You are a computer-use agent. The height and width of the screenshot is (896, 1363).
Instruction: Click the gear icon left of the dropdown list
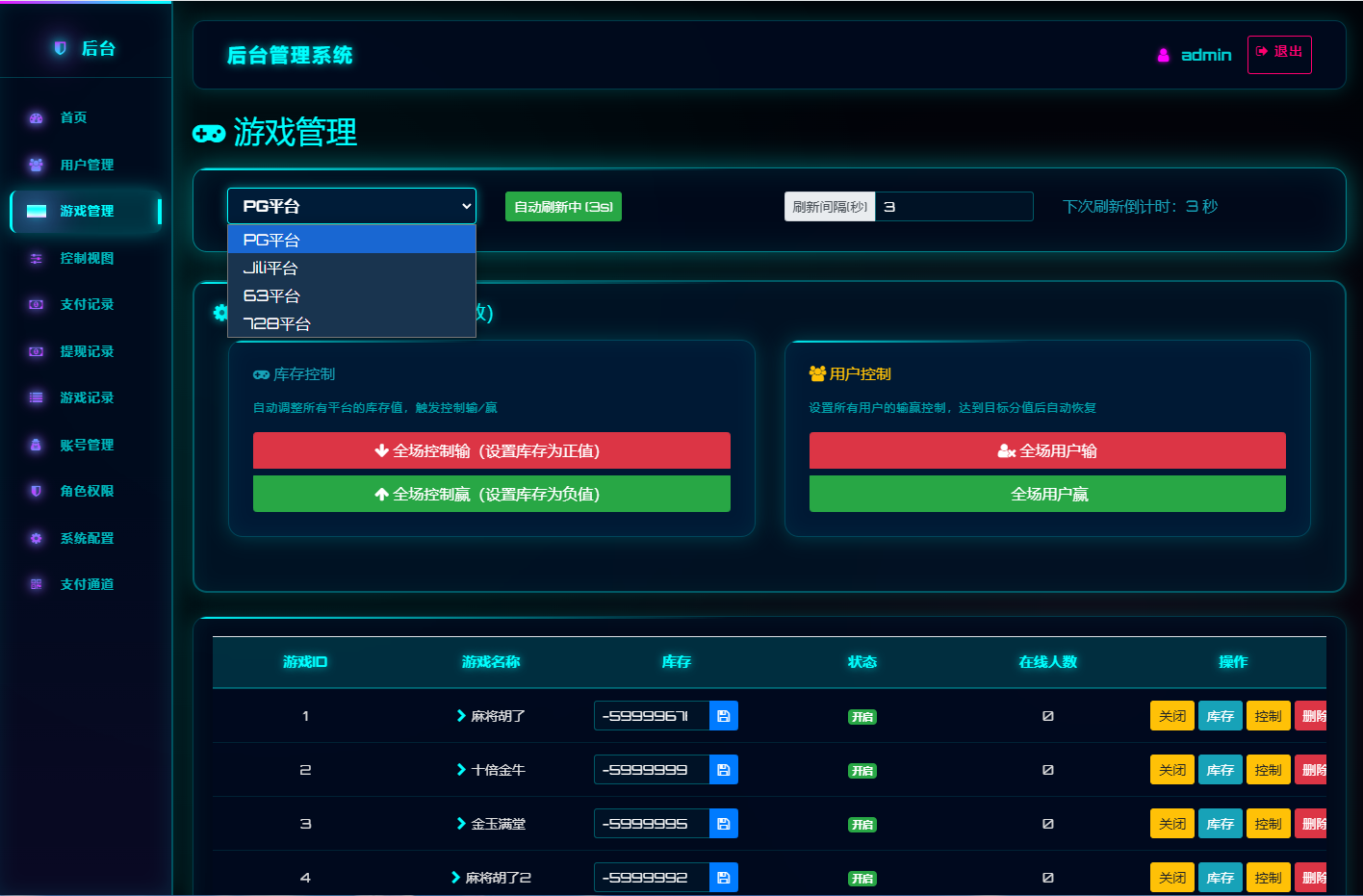(220, 313)
